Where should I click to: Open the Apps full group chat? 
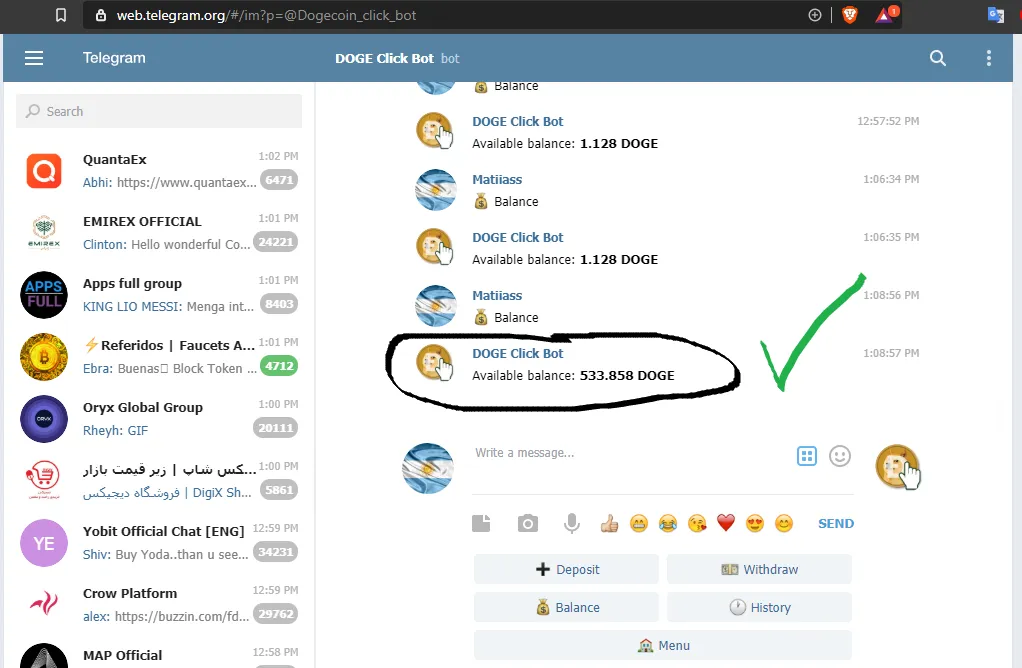point(159,295)
